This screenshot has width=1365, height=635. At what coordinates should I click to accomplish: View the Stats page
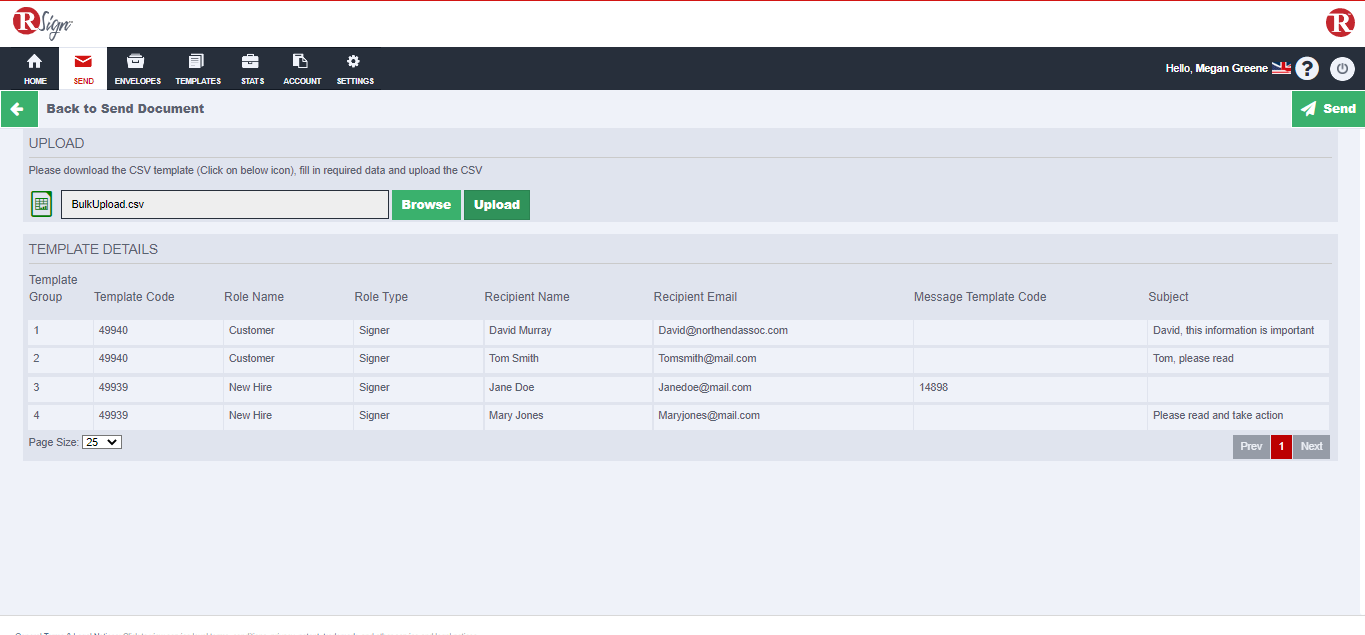pos(252,68)
